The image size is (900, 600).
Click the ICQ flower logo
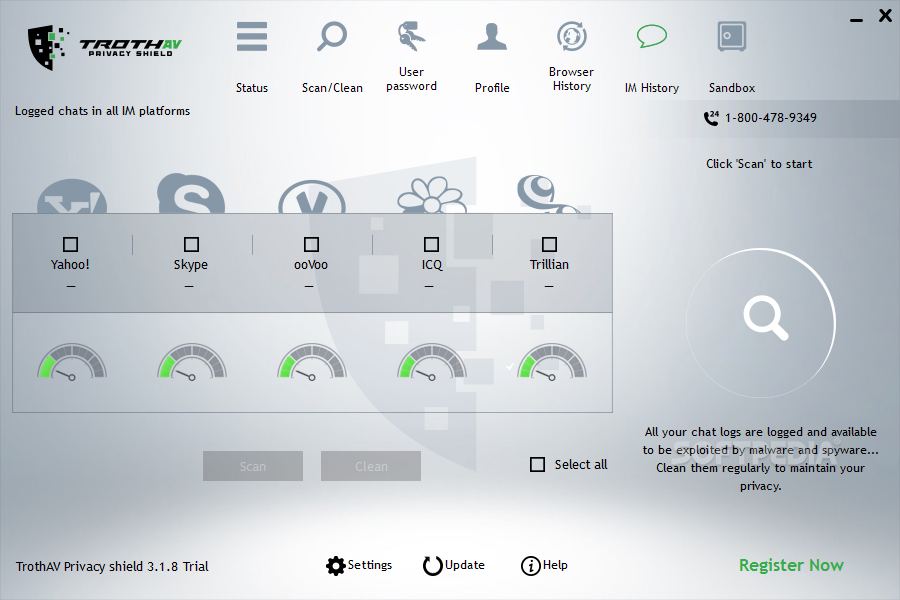pyautogui.click(x=432, y=195)
